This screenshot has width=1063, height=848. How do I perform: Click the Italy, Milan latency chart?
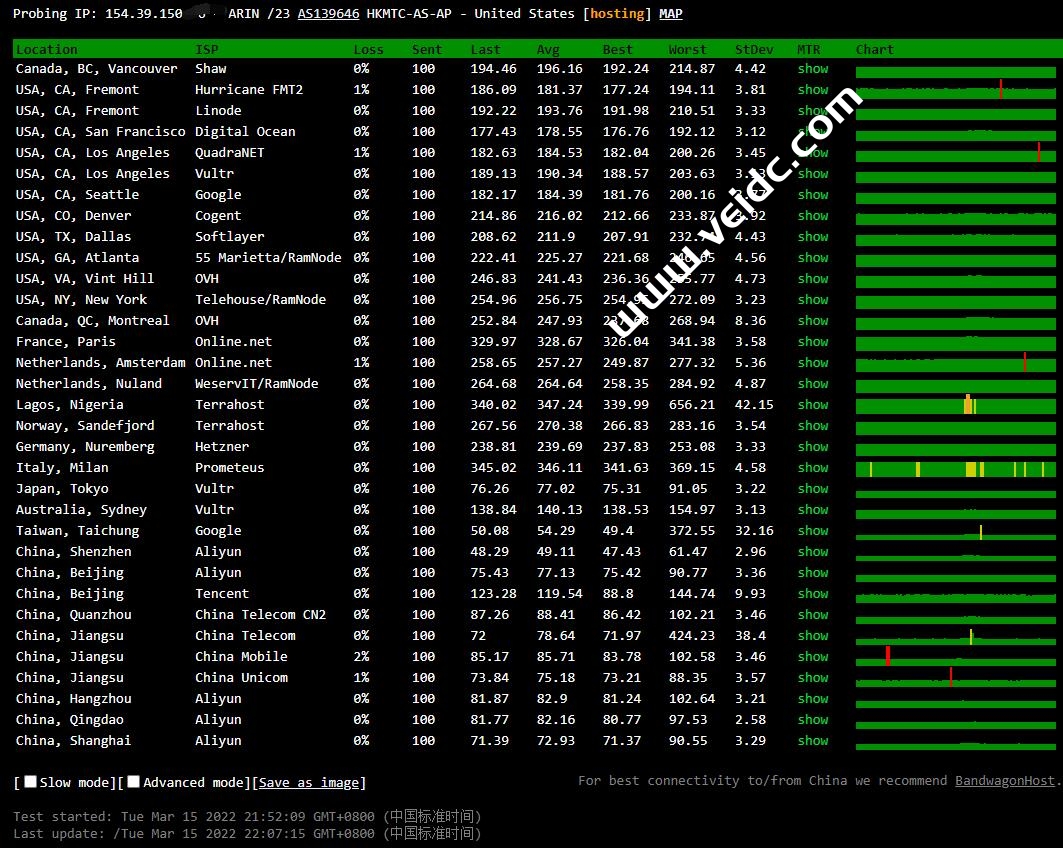pyautogui.click(x=955, y=469)
